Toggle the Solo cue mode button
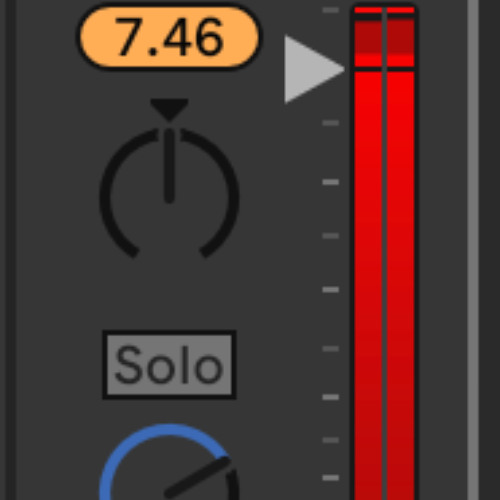Screen dimensions: 500x500 tap(169, 365)
